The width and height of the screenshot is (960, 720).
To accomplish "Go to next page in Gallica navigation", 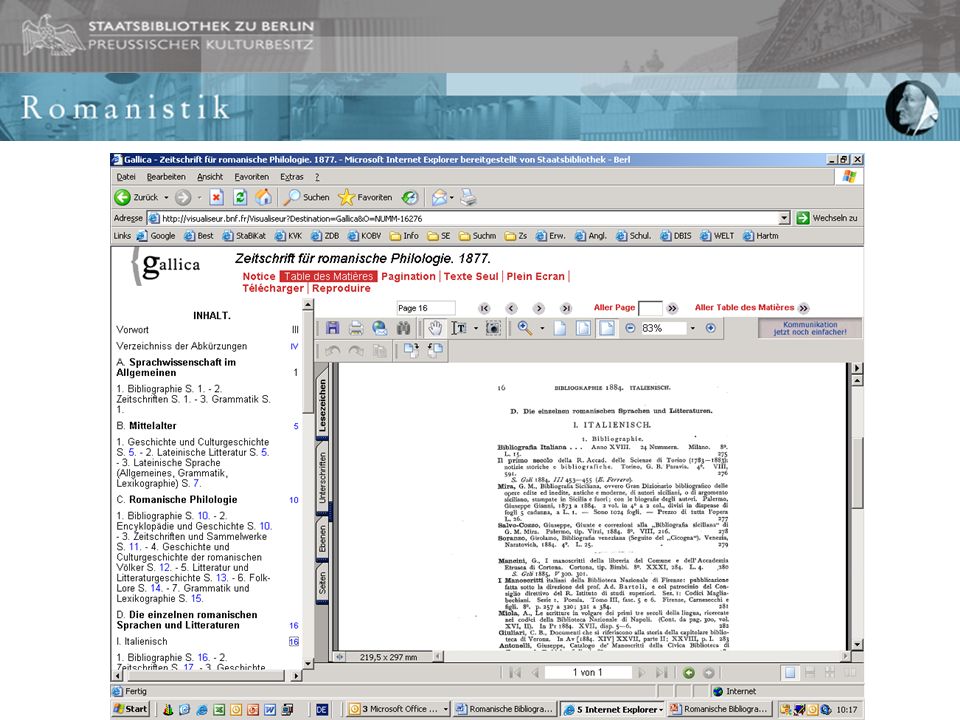I will click(539, 308).
